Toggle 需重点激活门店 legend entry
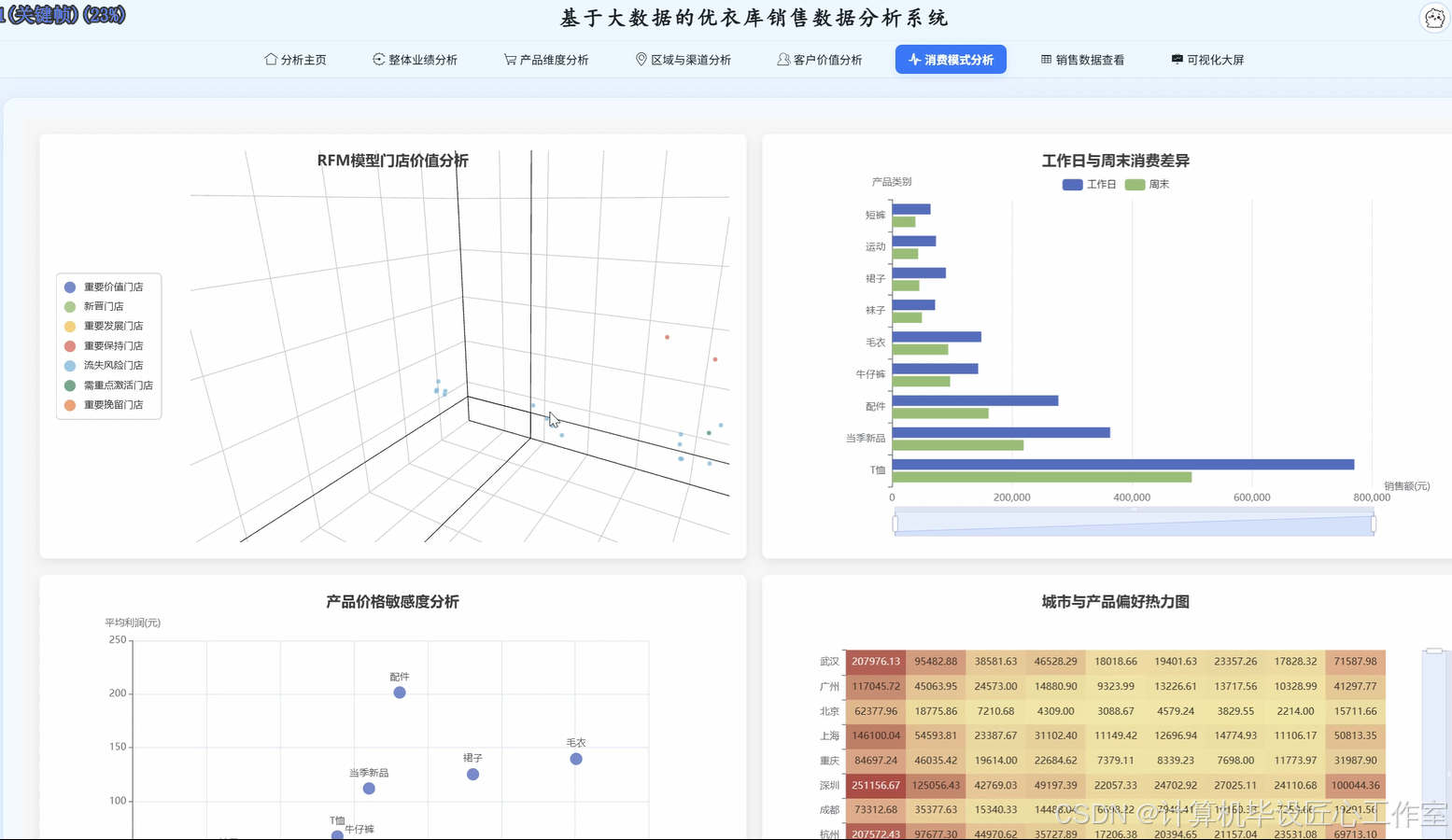 click(108, 385)
